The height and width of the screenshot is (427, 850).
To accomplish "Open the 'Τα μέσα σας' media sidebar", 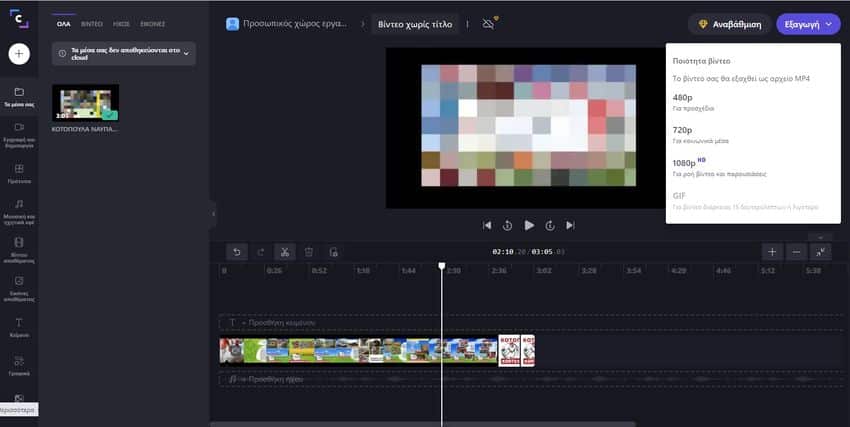I will tap(19, 96).
